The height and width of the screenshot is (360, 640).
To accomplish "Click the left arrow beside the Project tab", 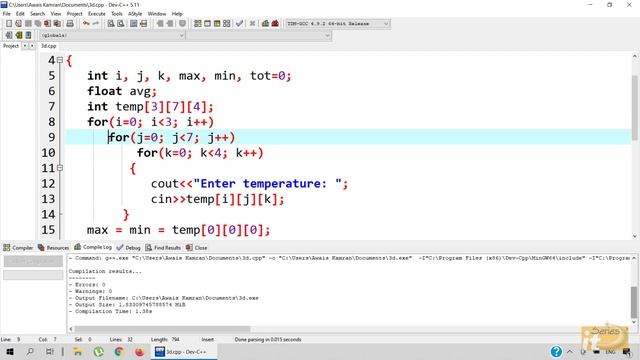I will 25,46.
